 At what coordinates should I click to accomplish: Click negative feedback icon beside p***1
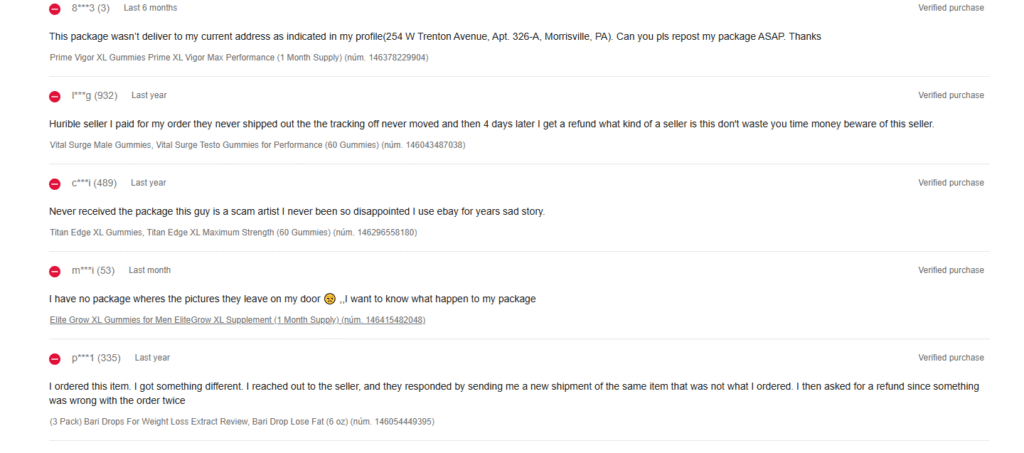55,358
